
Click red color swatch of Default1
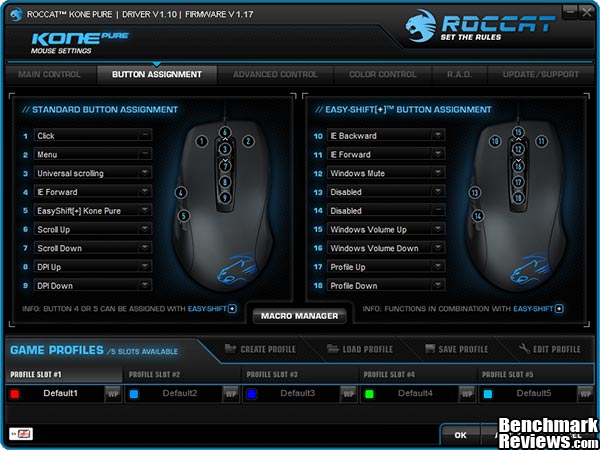[x=15, y=394]
